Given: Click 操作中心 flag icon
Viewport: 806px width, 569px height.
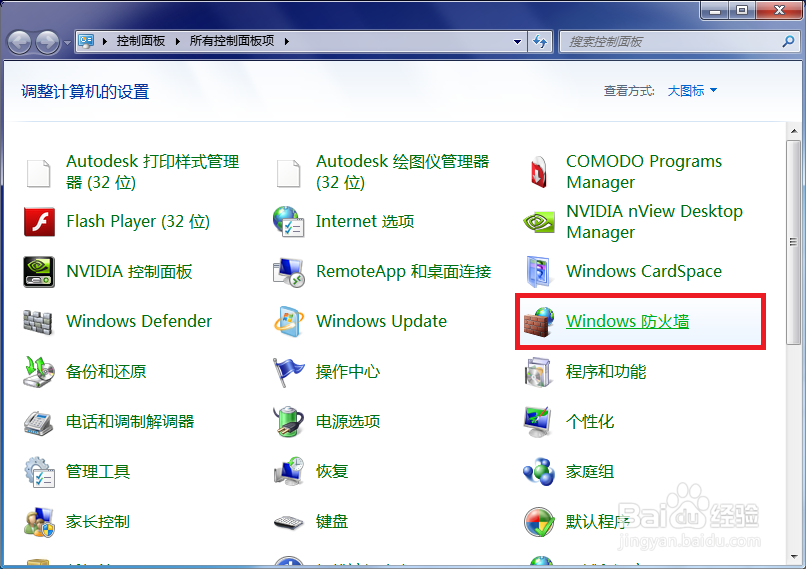Looking at the screenshot, I should point(288,372).
